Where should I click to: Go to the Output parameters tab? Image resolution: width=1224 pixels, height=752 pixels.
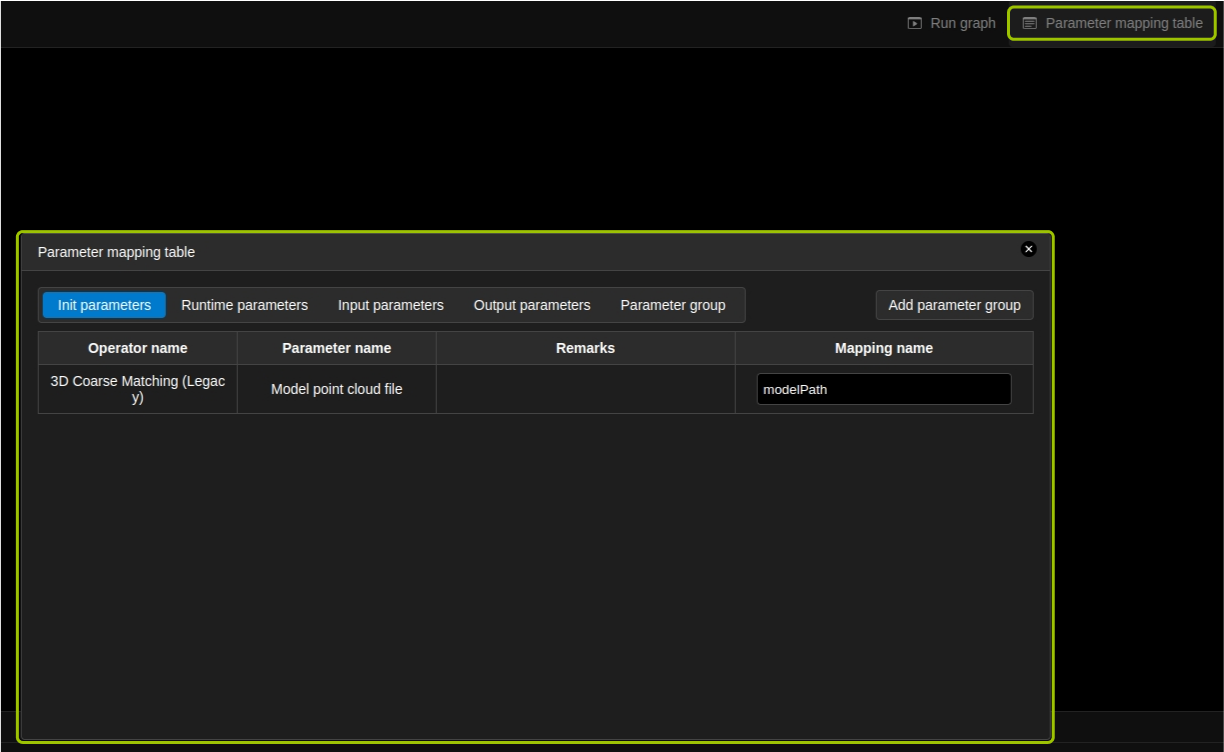coord(532,305)
